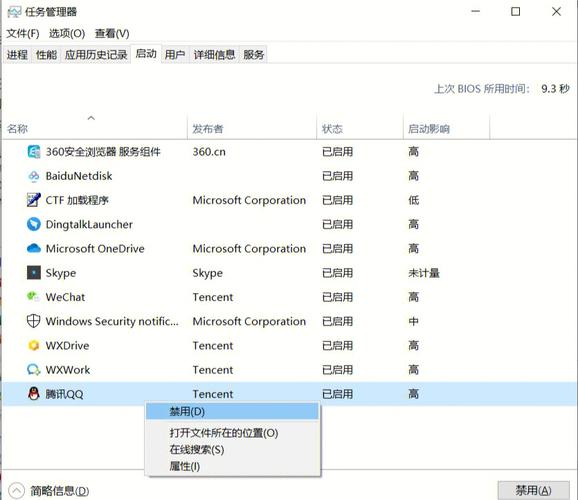Click the CTF 加载程序 pen icon
The height and width of the screenshot is (500, 578).
[34, 200]
